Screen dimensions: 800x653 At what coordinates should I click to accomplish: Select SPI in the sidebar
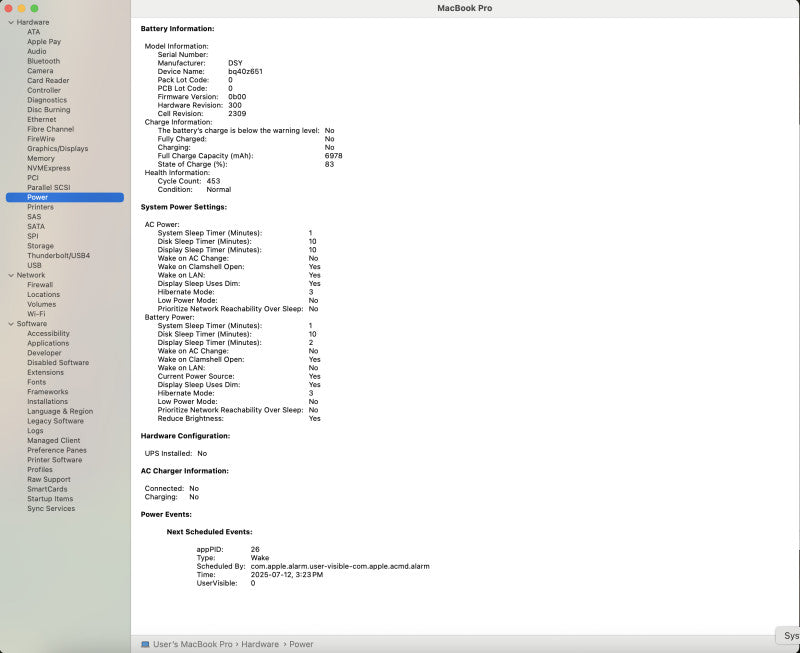(x=33, y=236)
